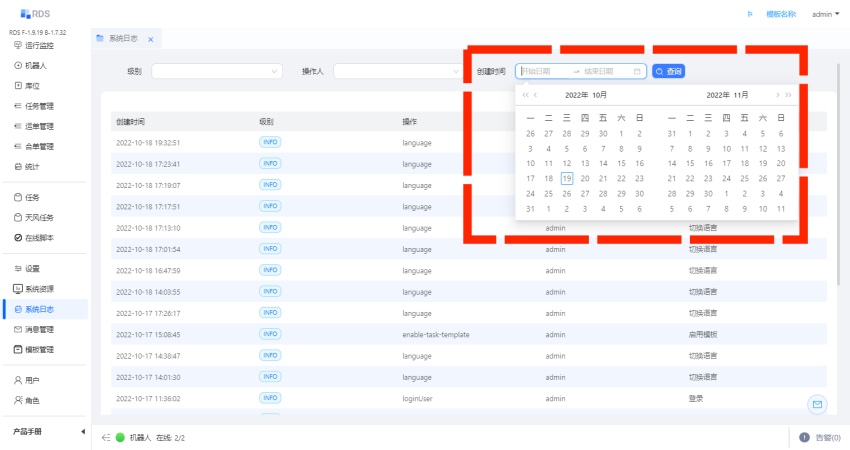Click the 开始日期 start date input

pyautogui.click(x=541, y=71)
